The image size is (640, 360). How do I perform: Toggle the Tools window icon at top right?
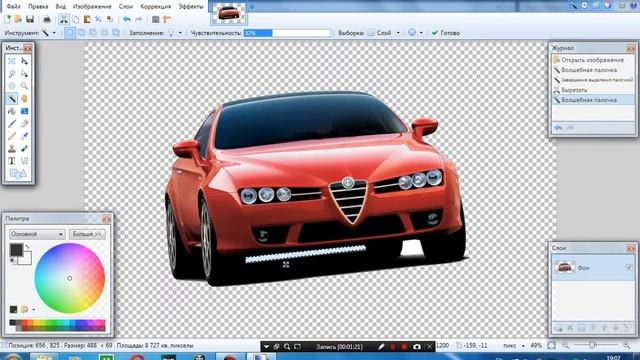[574, 5]
